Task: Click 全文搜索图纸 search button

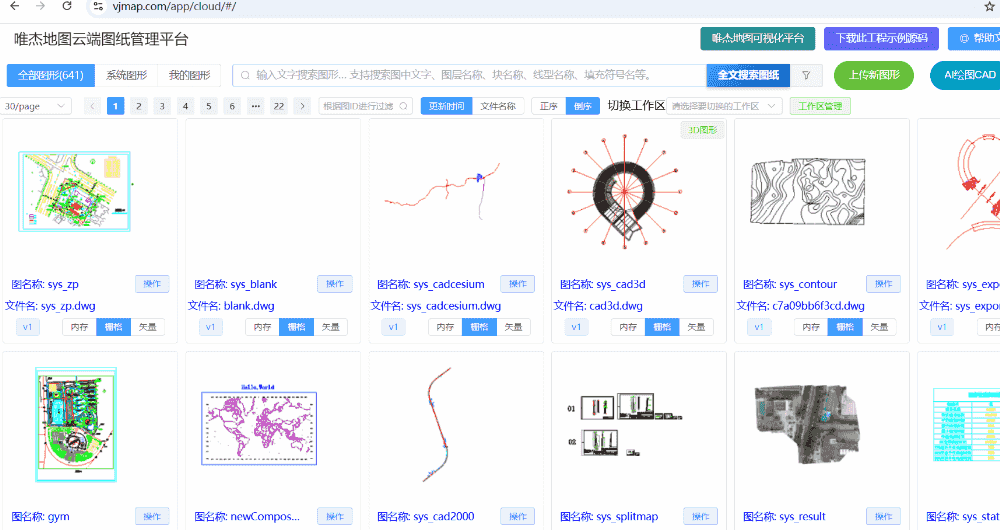Action: coord(748,75)
